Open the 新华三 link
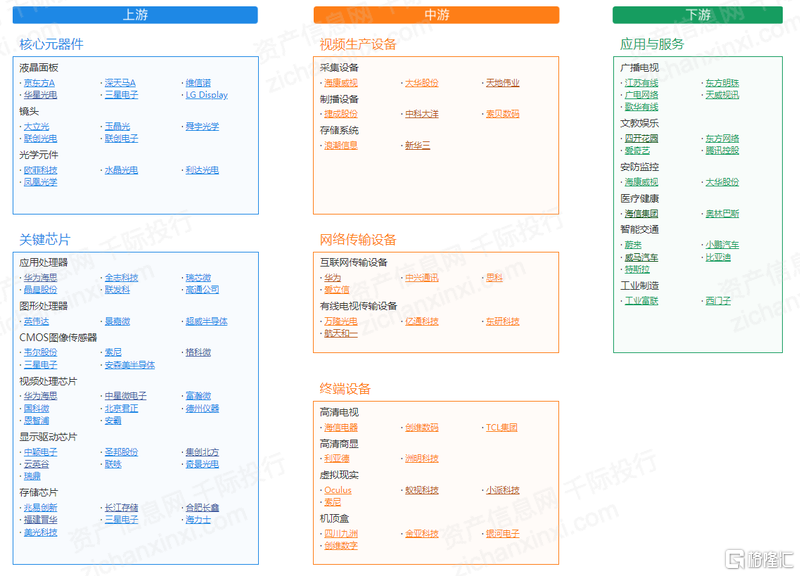The height and width of the screenshot is (576, 800). click(x=418, y=145)
